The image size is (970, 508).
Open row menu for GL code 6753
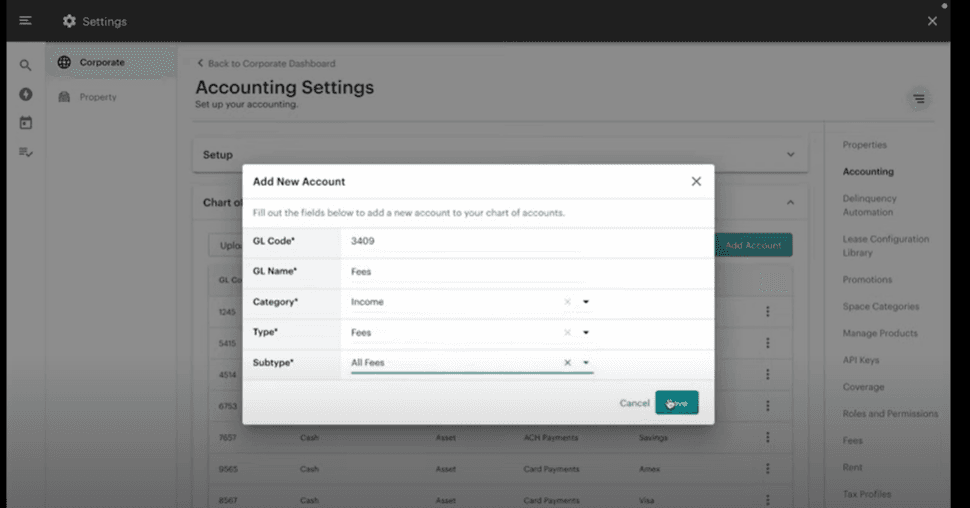tap(768, 406)
